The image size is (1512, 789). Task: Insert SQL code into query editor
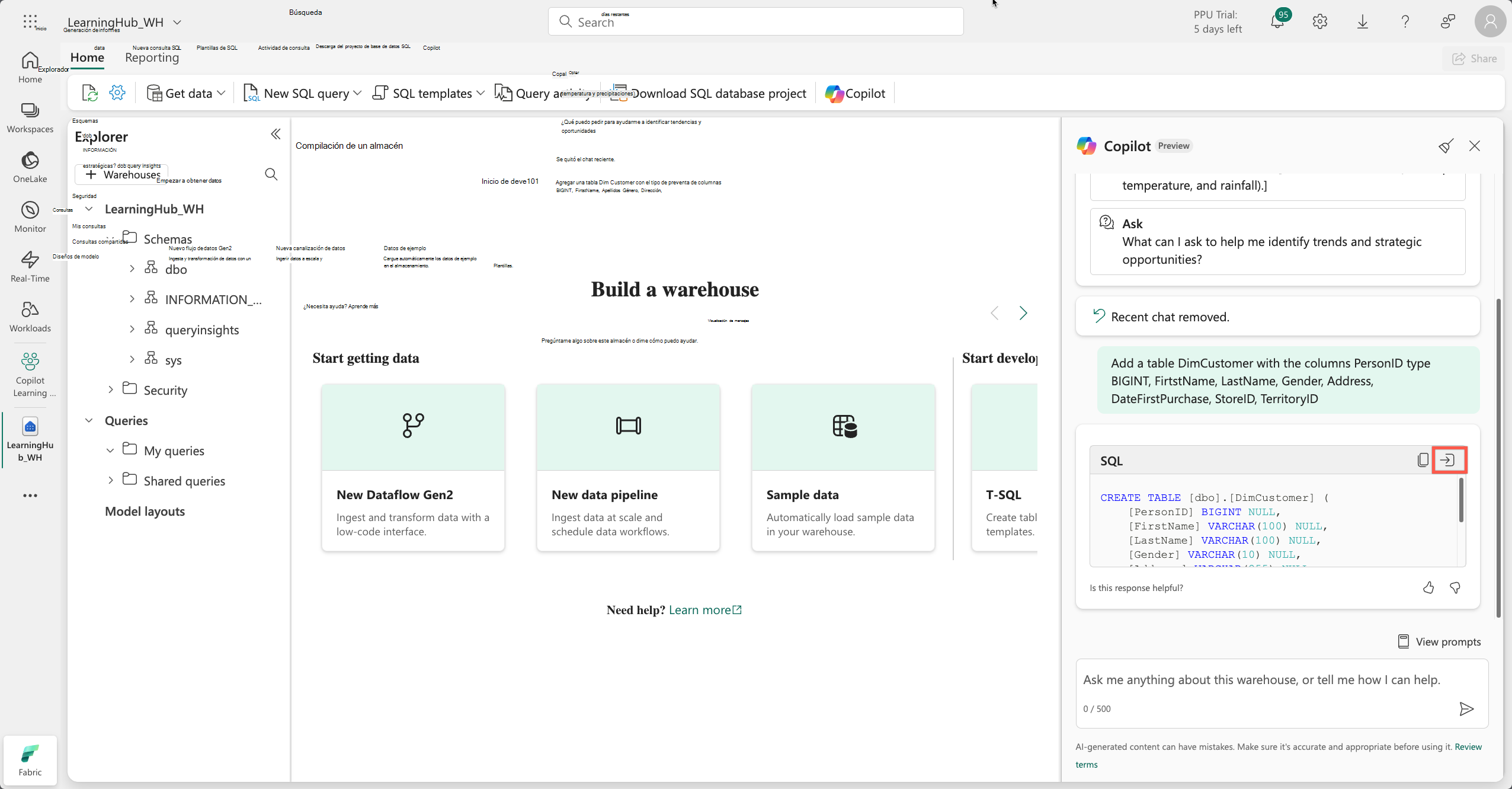(x=1449, y=460)
